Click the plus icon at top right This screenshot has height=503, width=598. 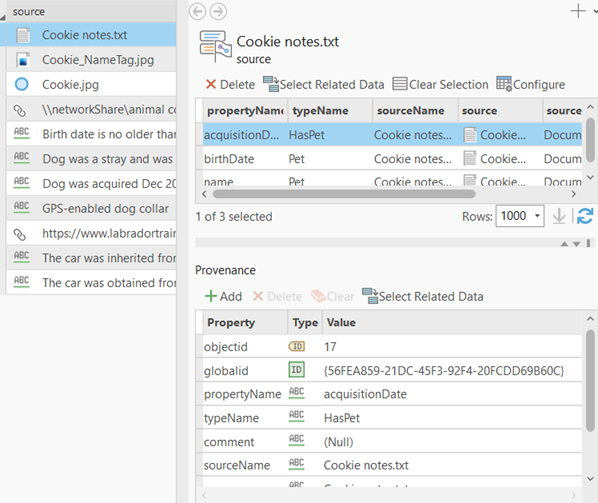pyautogui.click(x=578, y=11)
